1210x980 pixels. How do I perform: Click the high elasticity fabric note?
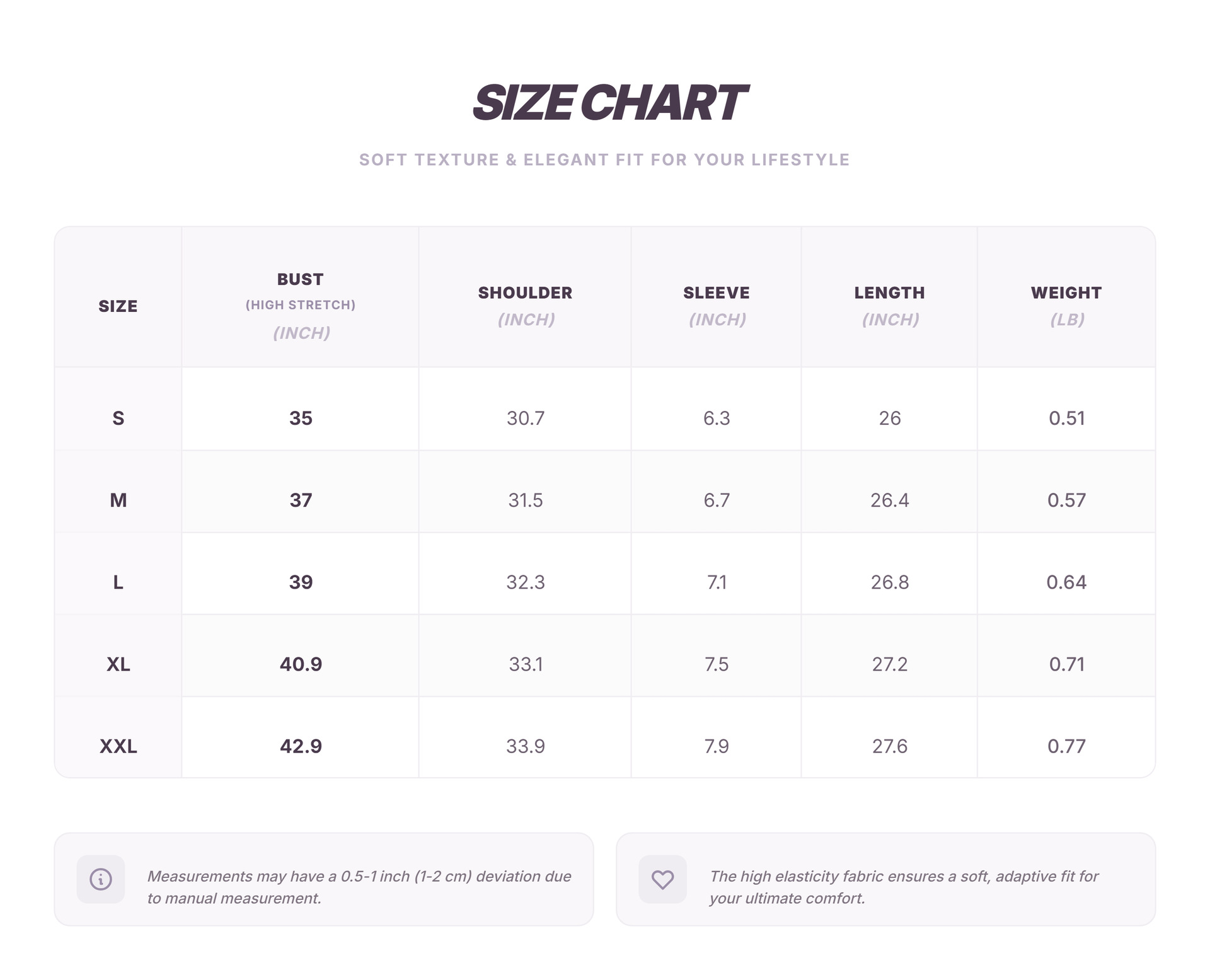pyautogui.click(x=904, y=887)
